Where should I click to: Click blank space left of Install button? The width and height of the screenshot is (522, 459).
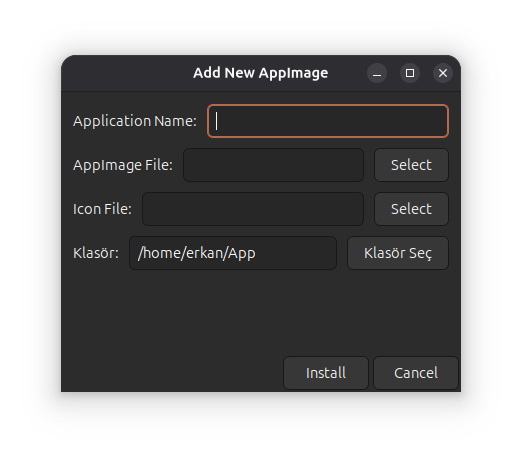[172, 373]
